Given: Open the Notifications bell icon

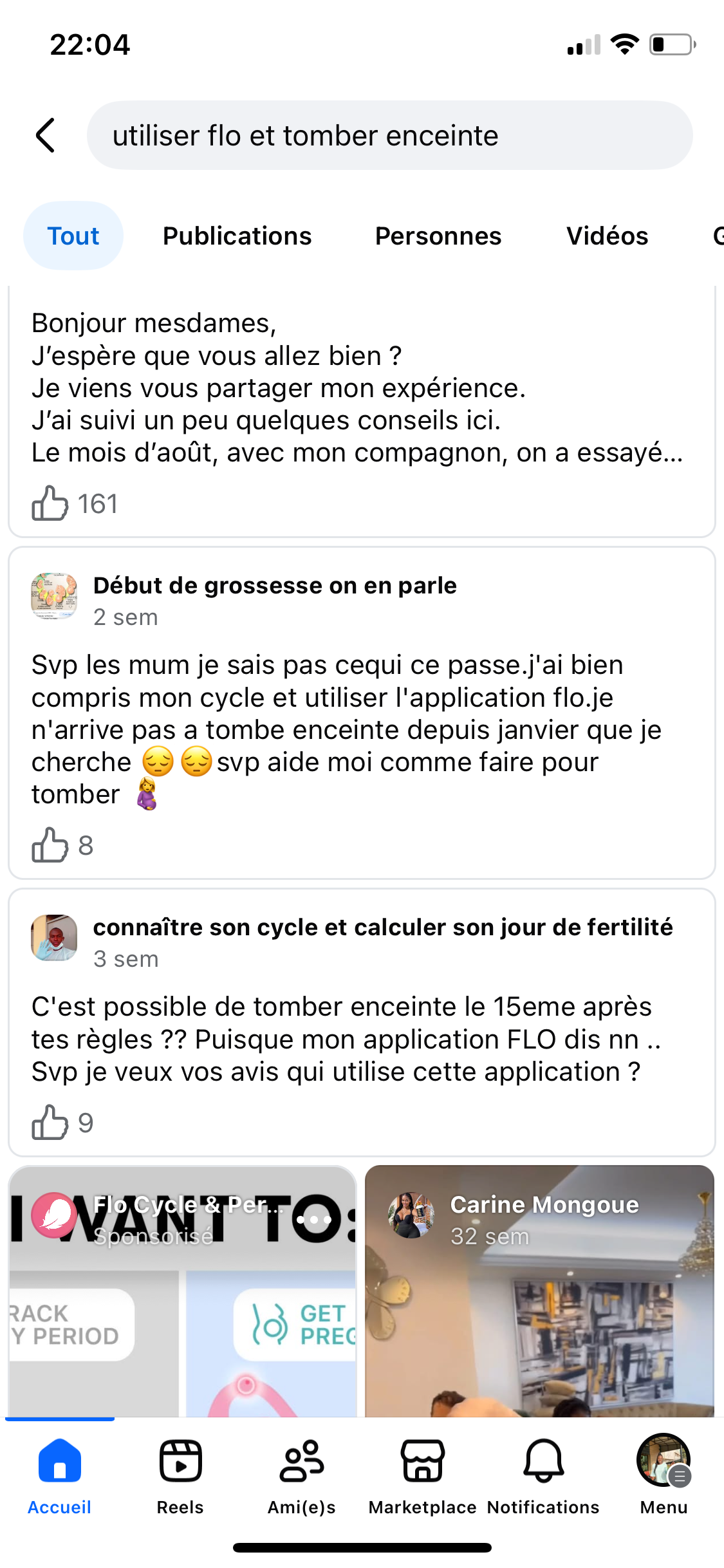Looking at the screenshot, I should point(543,1461).
